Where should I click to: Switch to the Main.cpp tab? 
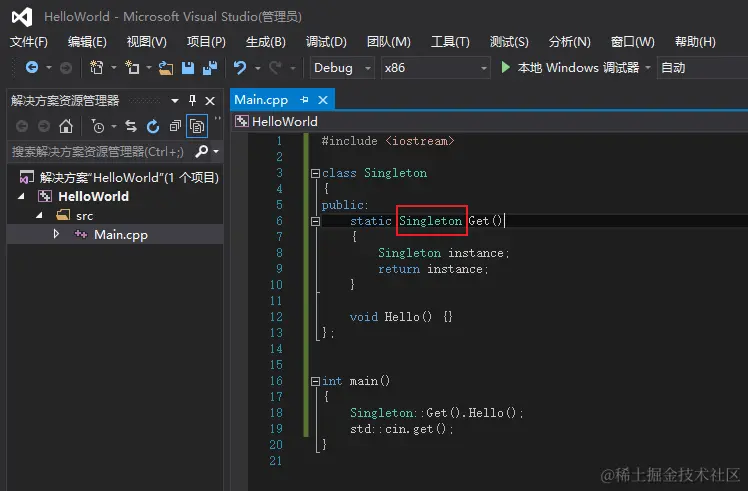(261, 100)
